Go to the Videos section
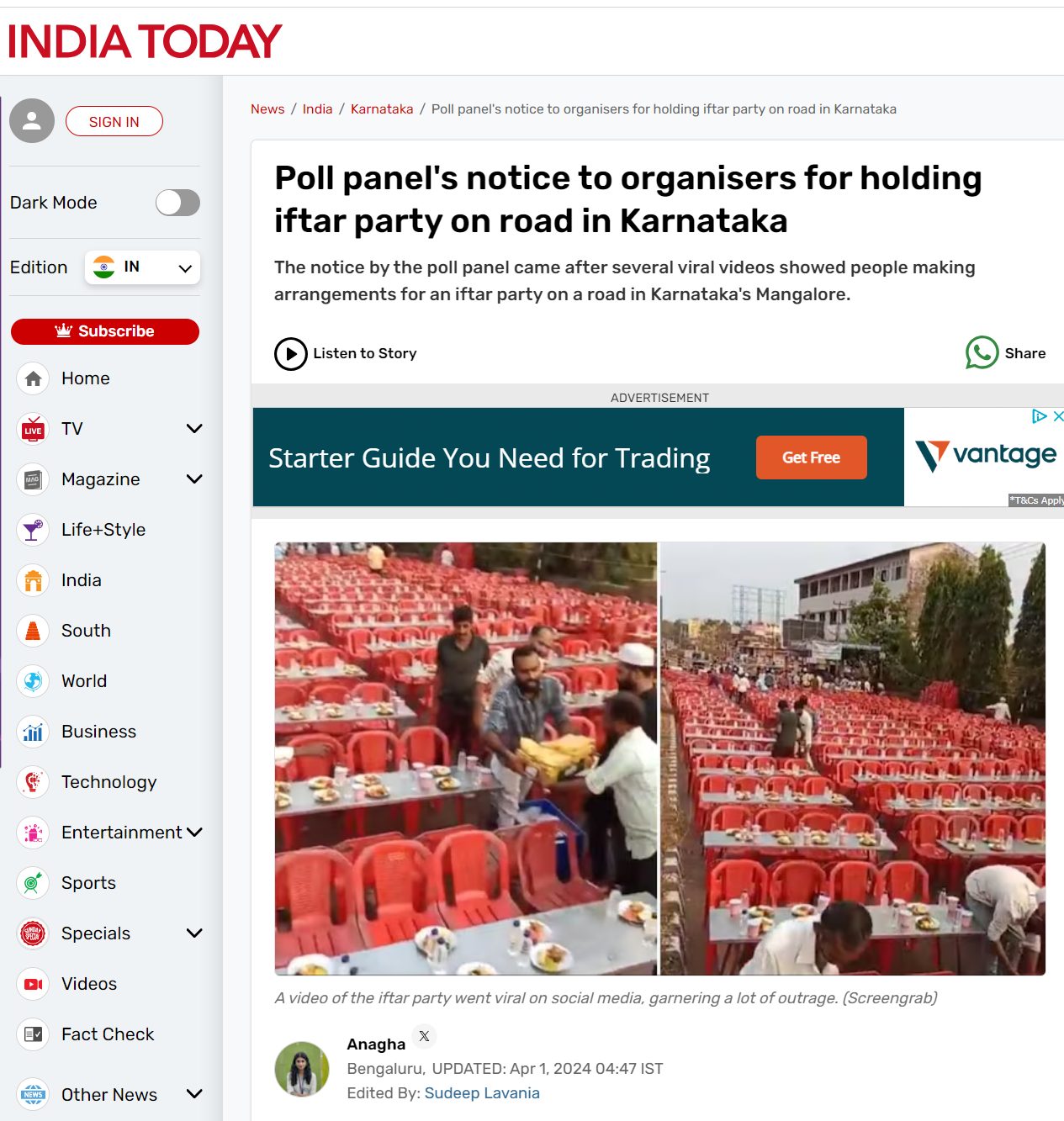Image resolution: width=1064 pixels, height=1121 pixels. tap(89, 984)
